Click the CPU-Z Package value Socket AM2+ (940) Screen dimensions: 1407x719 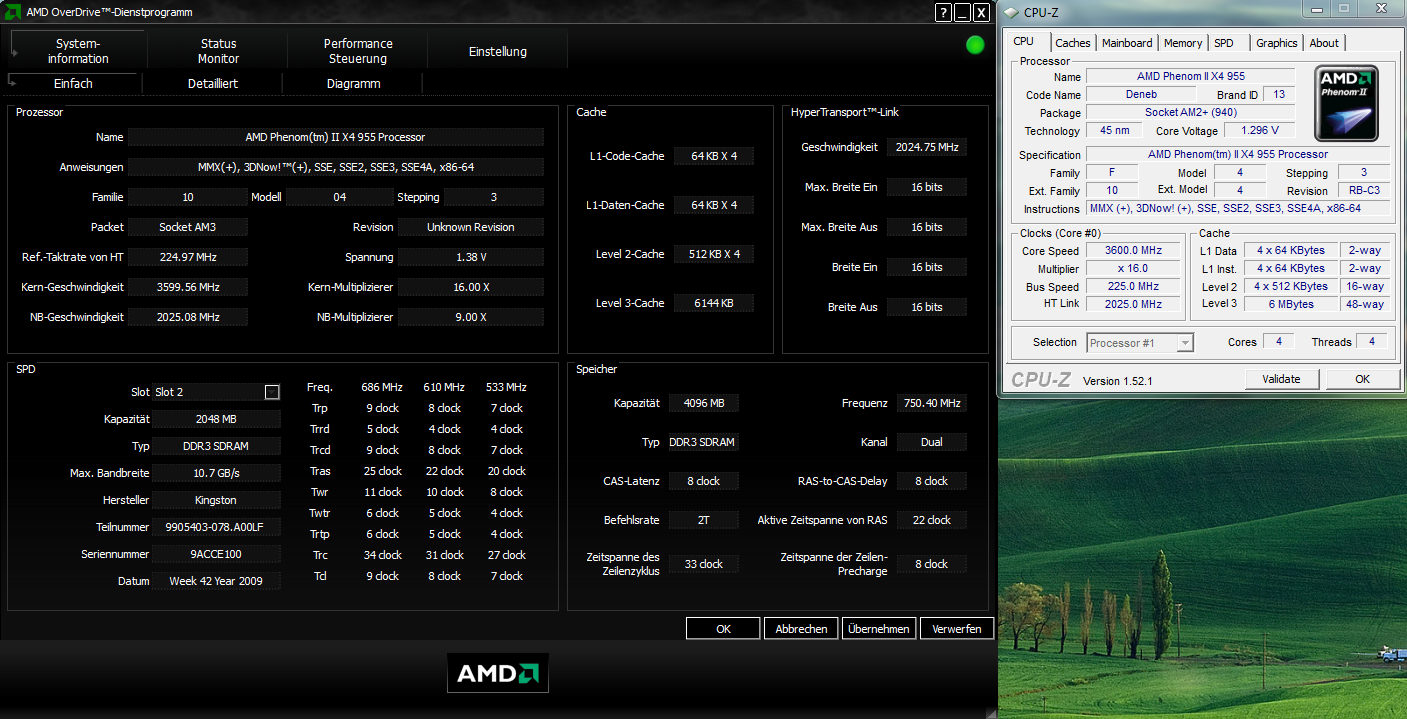point(1191,113)
